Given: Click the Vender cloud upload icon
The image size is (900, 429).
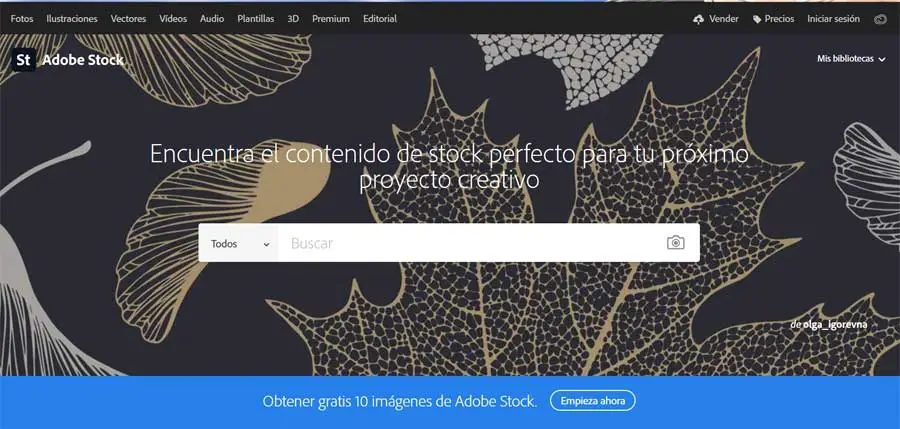Looking at the screenshot, I should pyautogui.click(x=699, y=20).
